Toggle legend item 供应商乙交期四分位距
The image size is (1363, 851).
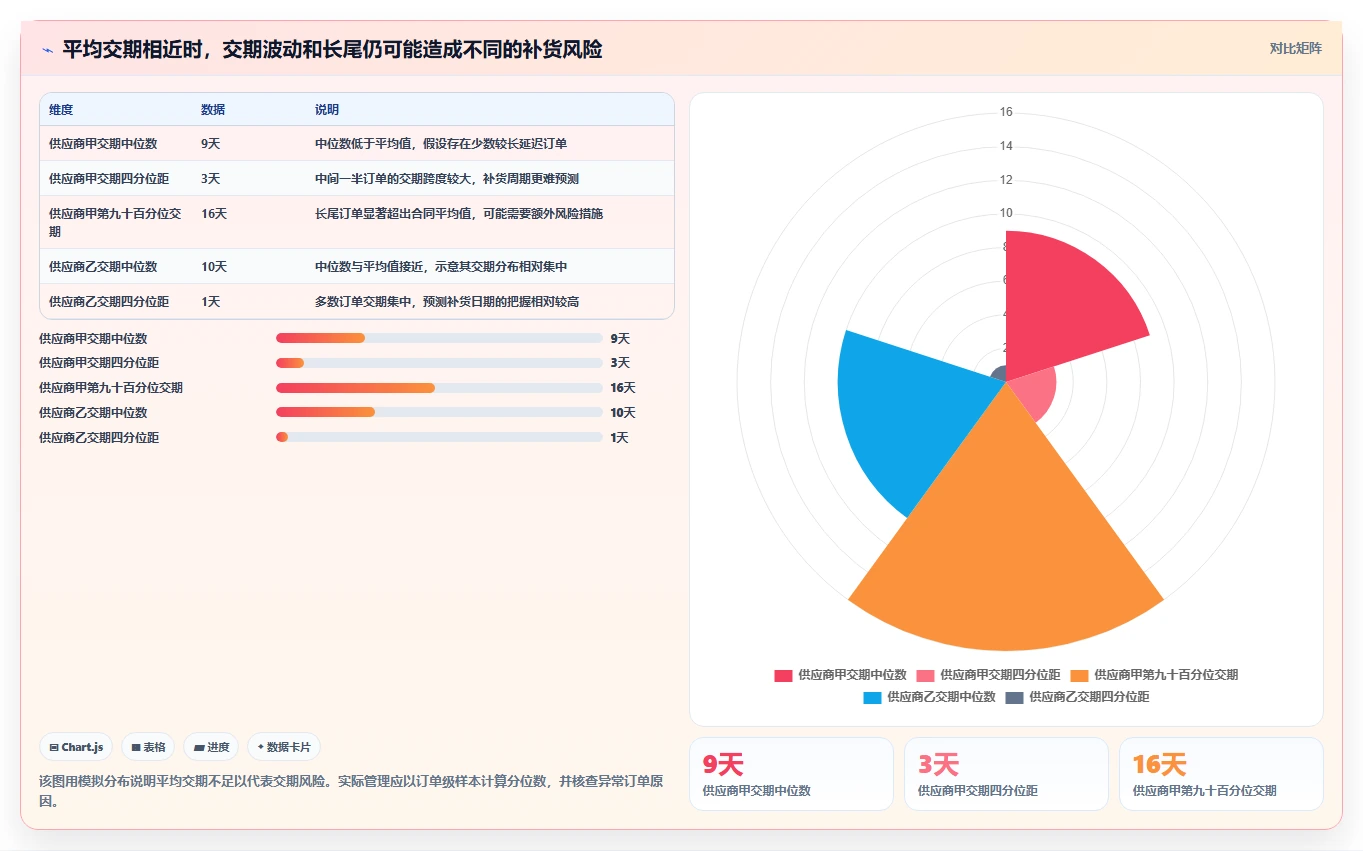click(x=1077, y=697)
